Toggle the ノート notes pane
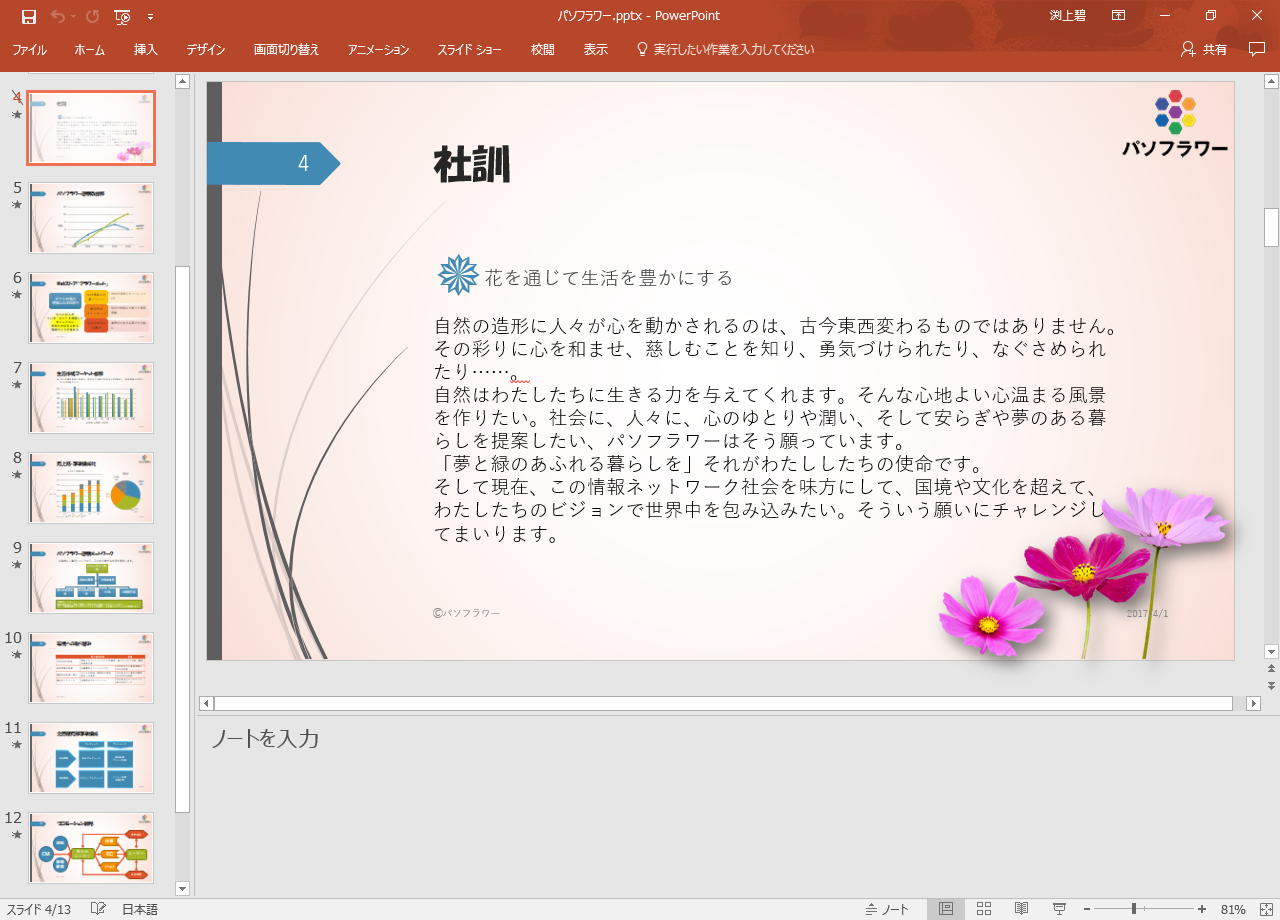The image size is (1280, 920). 888,909
